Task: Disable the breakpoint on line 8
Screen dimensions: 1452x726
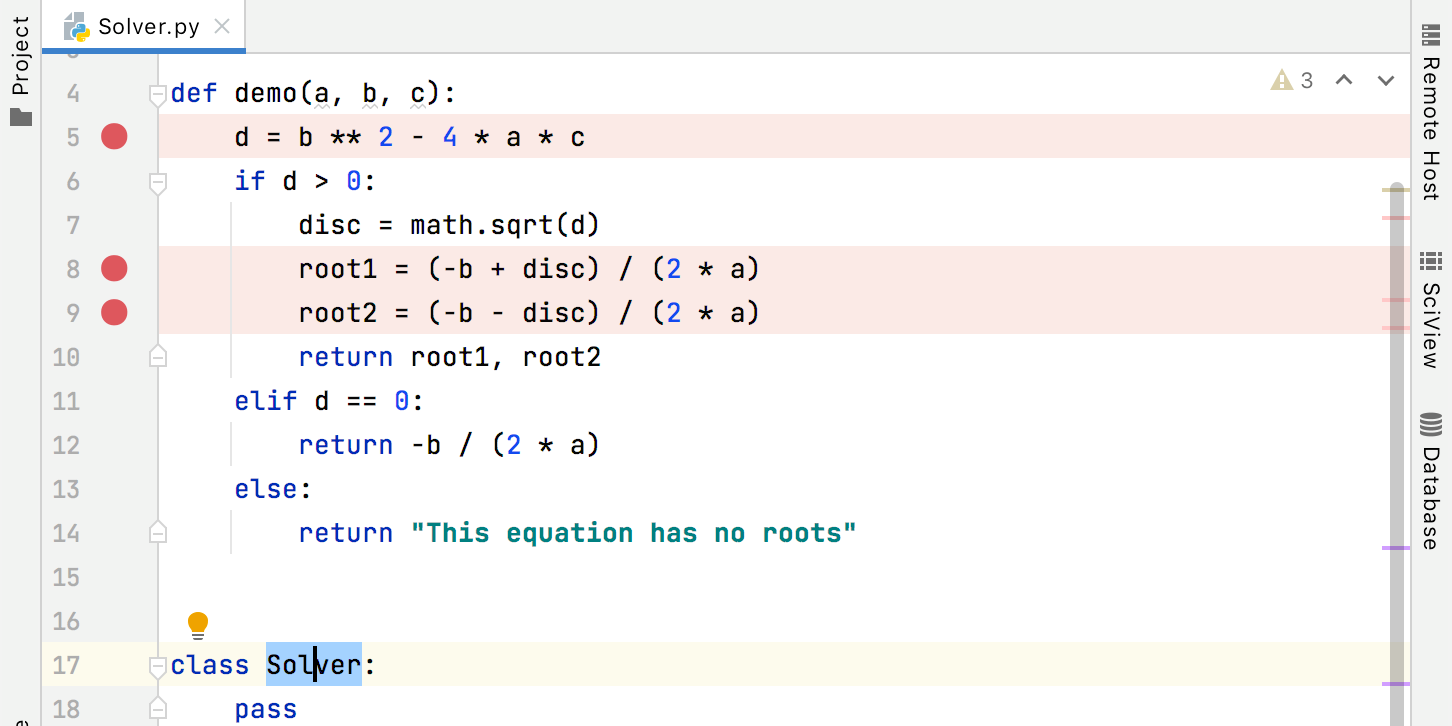Action: (x=113, y=268)
